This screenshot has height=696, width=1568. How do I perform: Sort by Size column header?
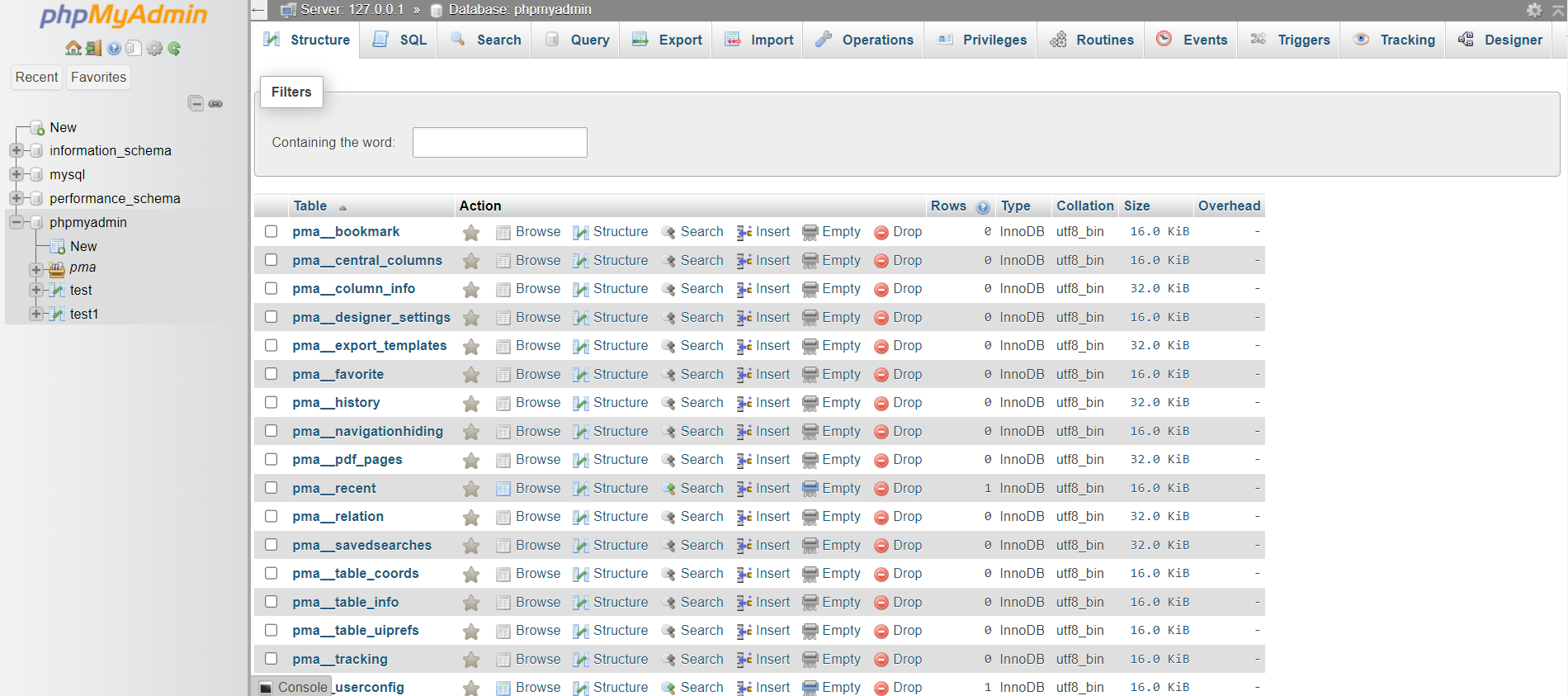tap(1136, 206)
